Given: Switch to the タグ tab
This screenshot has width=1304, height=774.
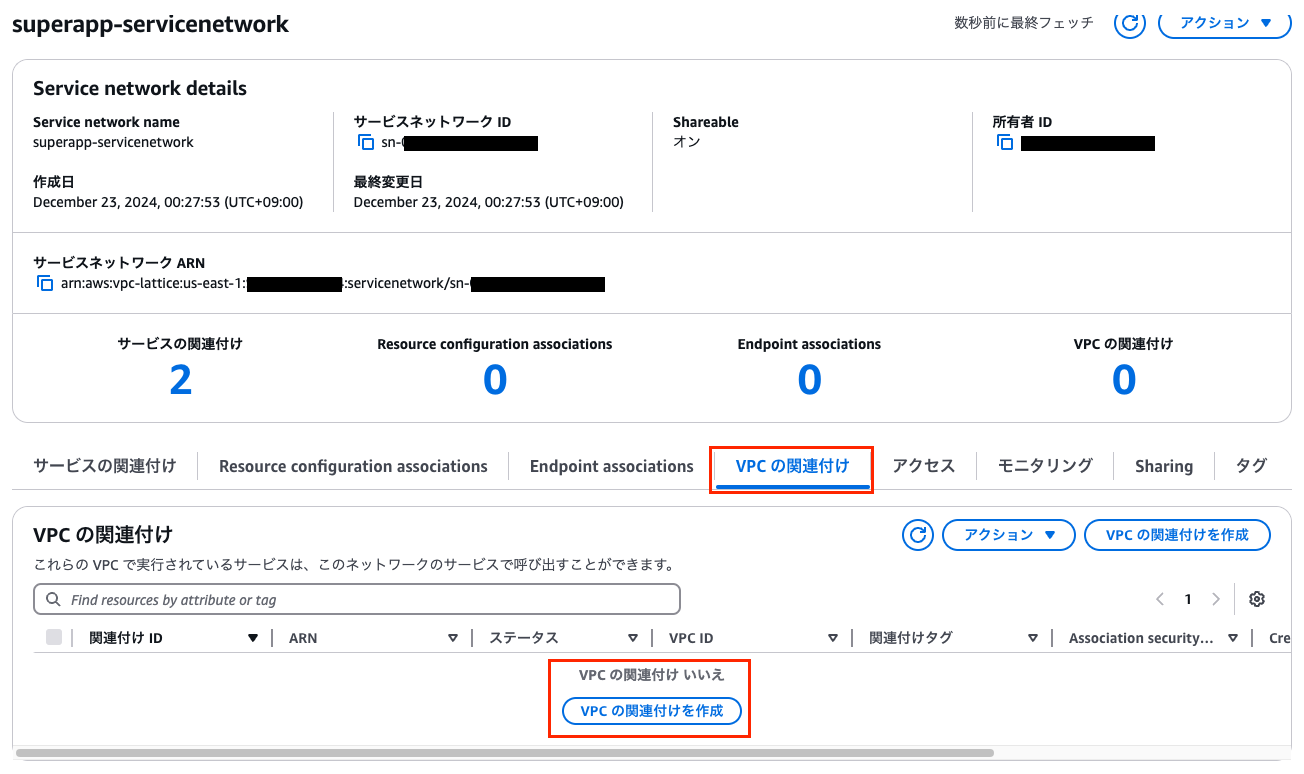Looking at the screenshot, I should 1251,466.
